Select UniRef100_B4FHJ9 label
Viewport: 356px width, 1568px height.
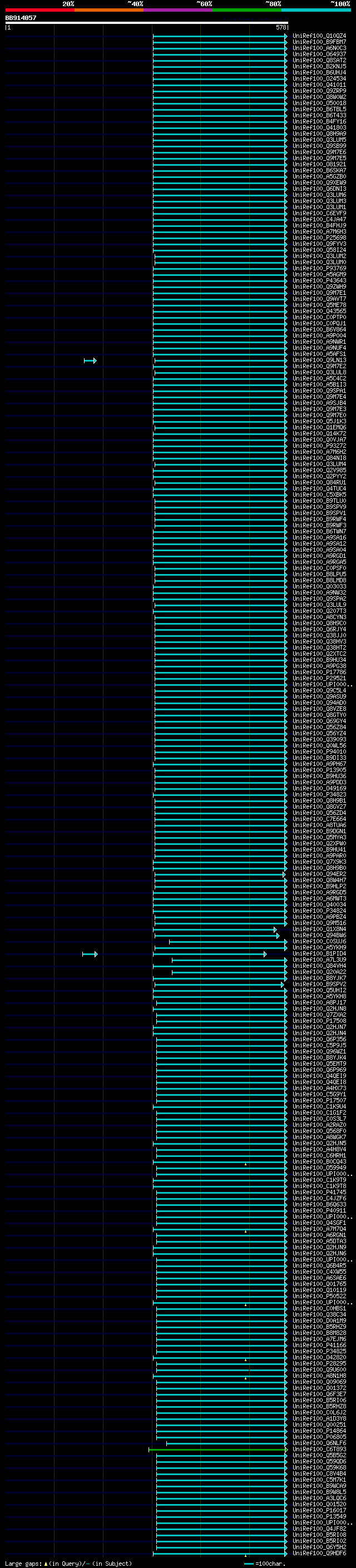tap(319, 225)
